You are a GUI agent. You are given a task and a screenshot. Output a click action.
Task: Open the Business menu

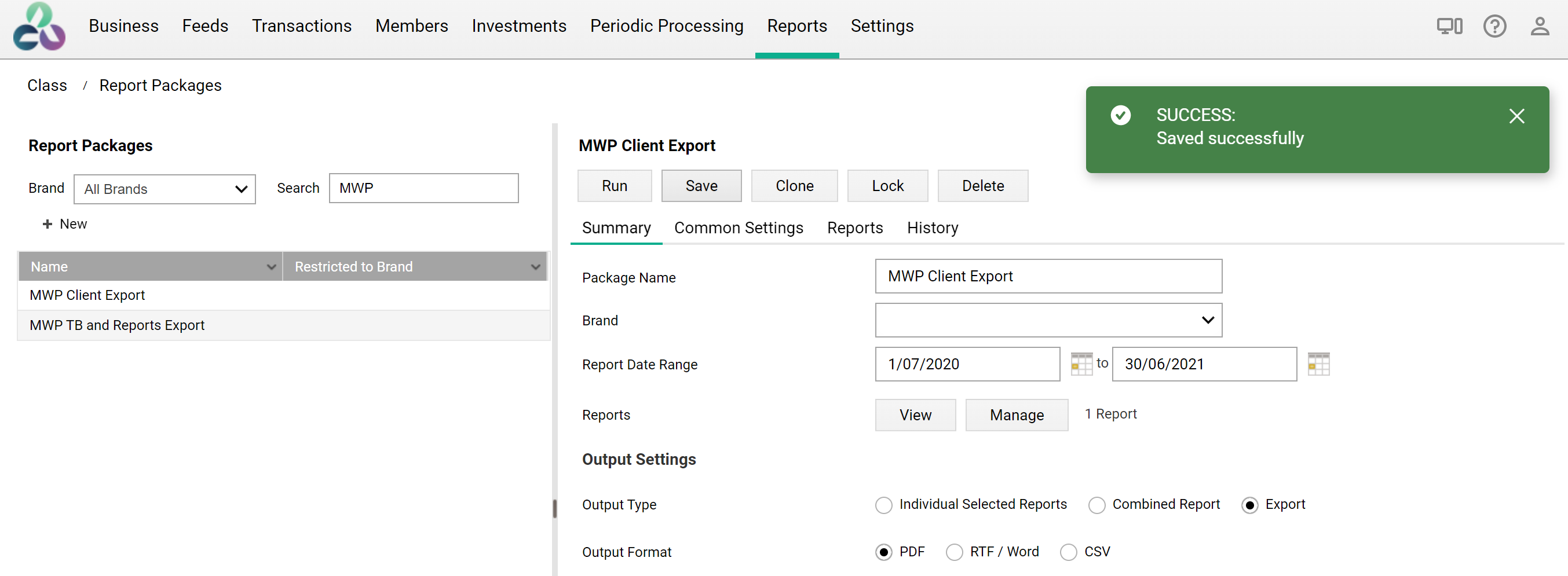click(123, 25)
